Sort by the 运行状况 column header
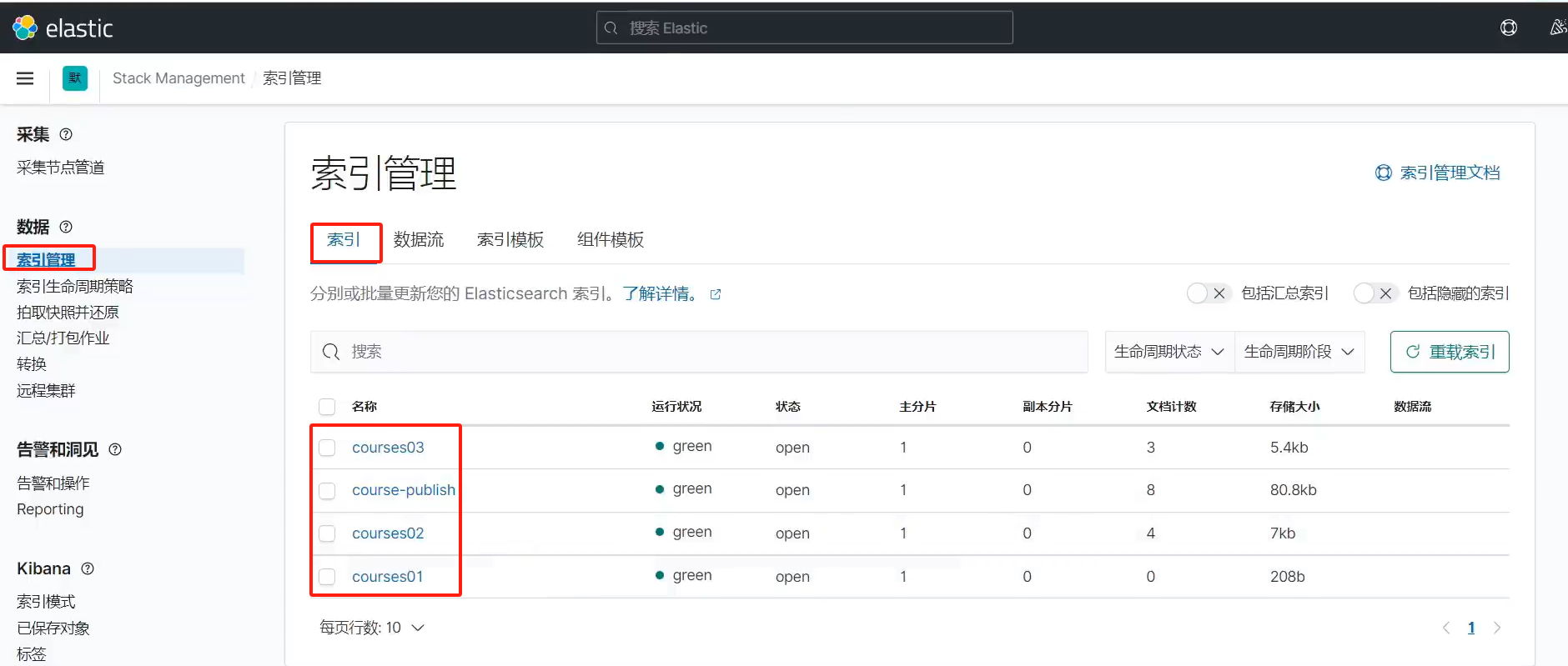The width and height of the screenshot is (1568, 666). (676, 407)
